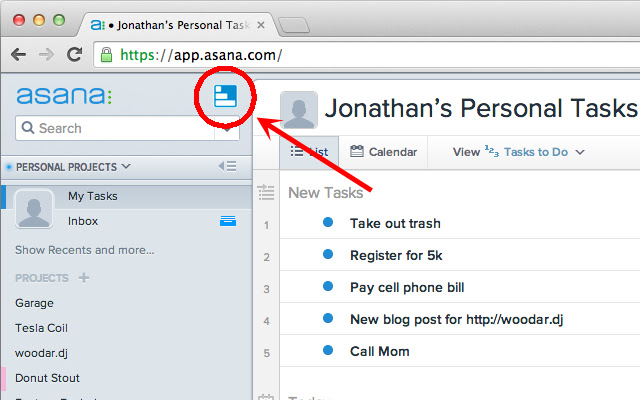Expand the PERSONAL PROJECTS workspace dropdown

(126, 167)
